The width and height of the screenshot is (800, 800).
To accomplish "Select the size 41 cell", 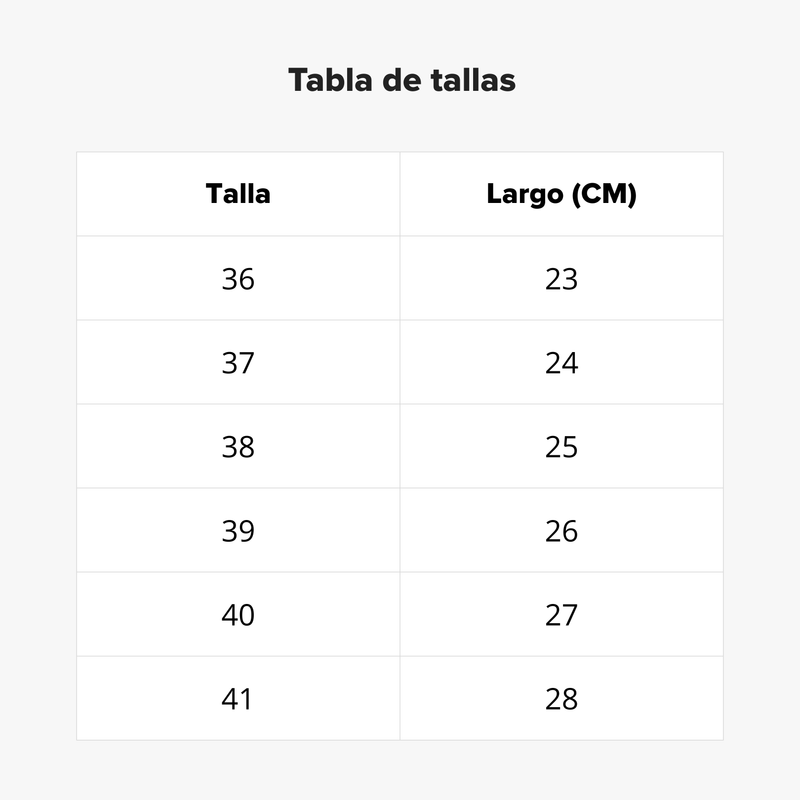I will point(238,699).
